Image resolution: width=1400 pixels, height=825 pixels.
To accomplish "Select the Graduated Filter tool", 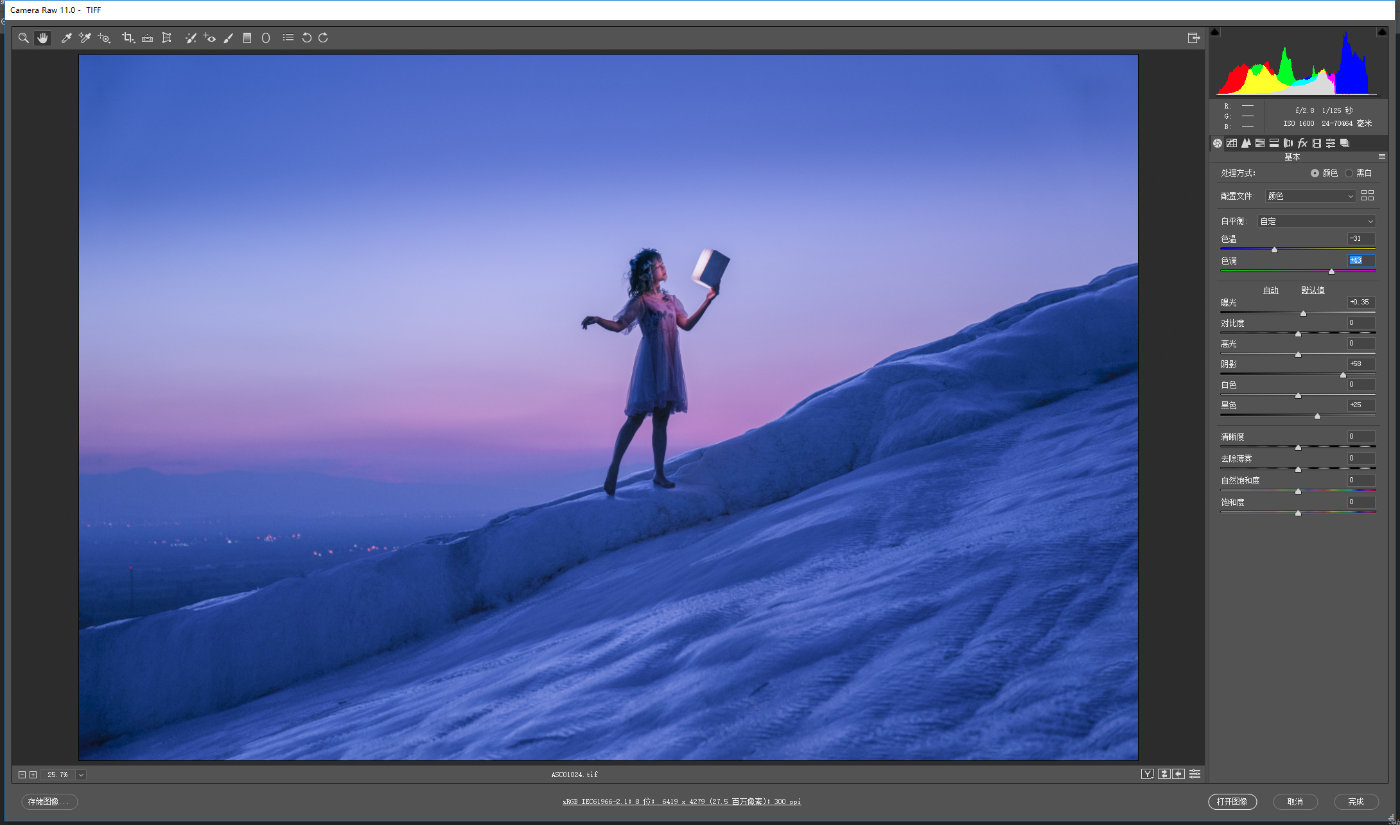I will 247,38.
